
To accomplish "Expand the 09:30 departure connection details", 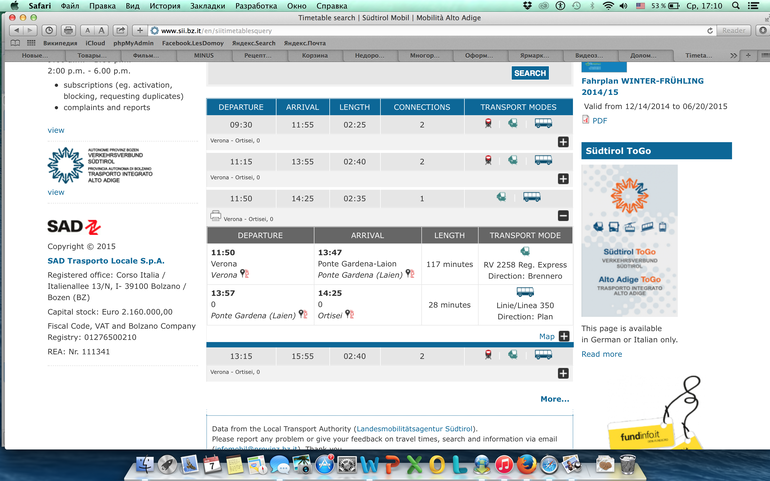I will tap(563, 142).
